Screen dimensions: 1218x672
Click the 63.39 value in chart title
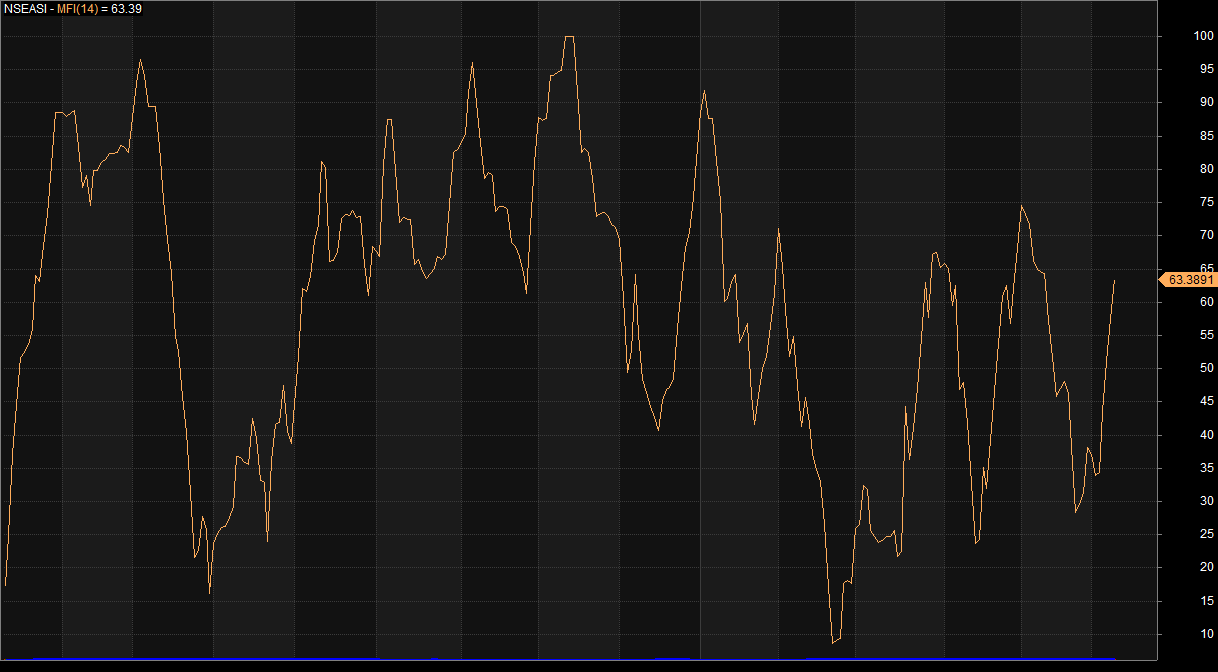point(126,8)
